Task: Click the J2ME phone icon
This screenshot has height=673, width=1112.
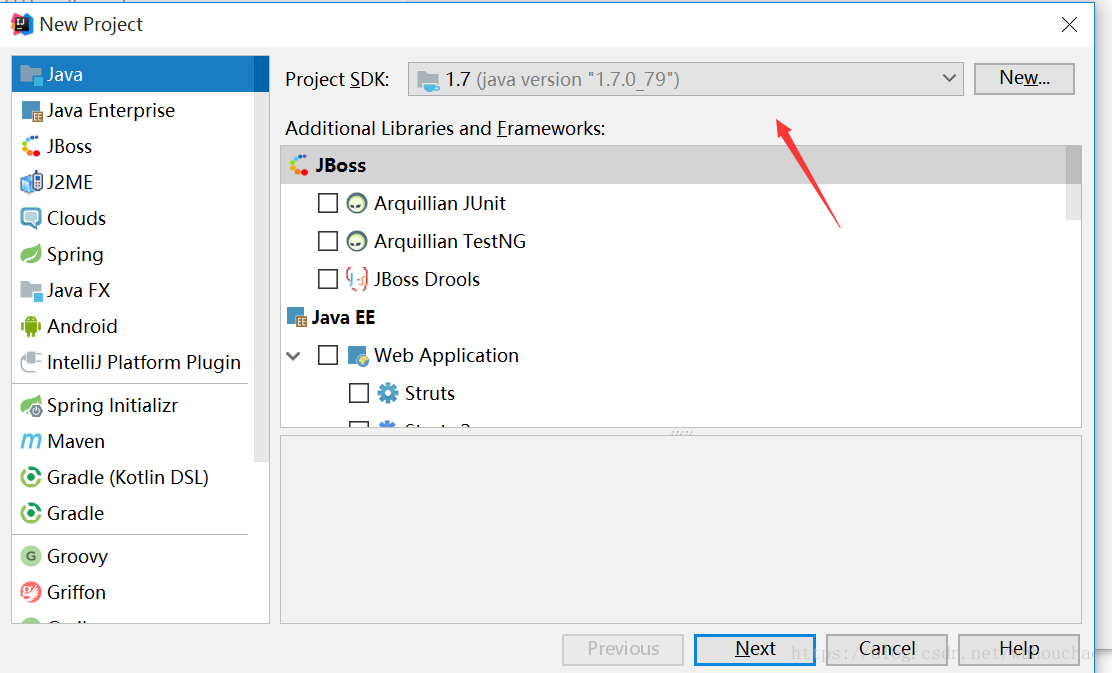Action: (x=31, y=182)
